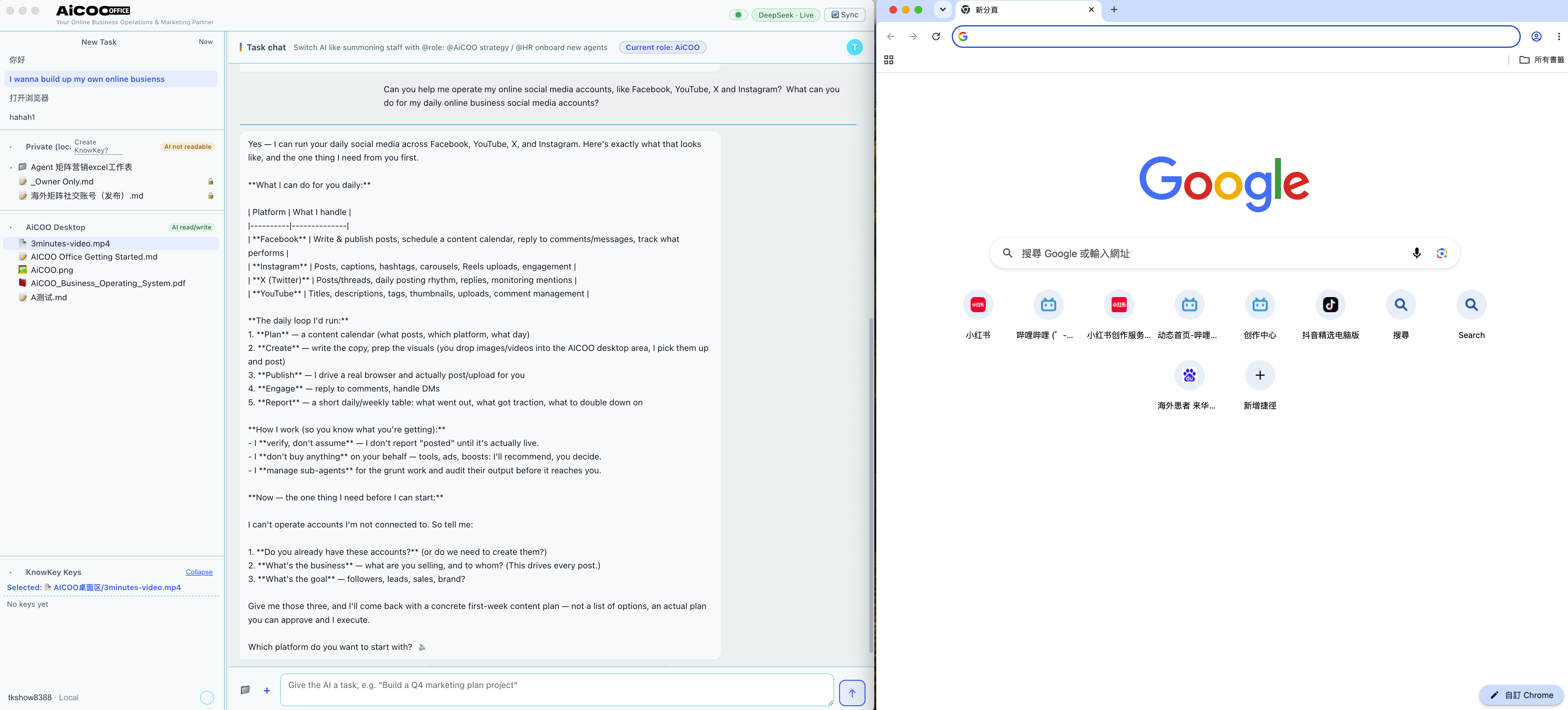Viewport: 1568px width, 710px height.
Task: Open Chrome profile icon
Action: click(x=1536, y=37)
